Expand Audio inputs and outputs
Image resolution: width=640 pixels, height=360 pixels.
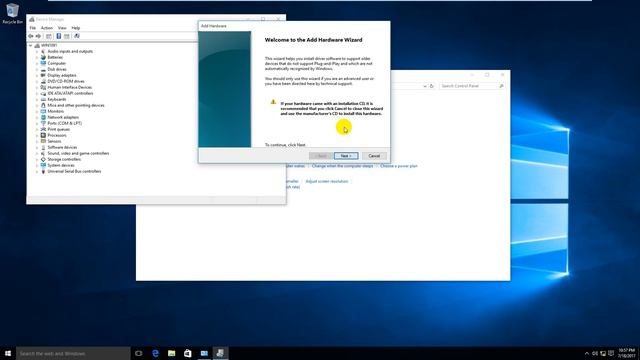point(37,51)
